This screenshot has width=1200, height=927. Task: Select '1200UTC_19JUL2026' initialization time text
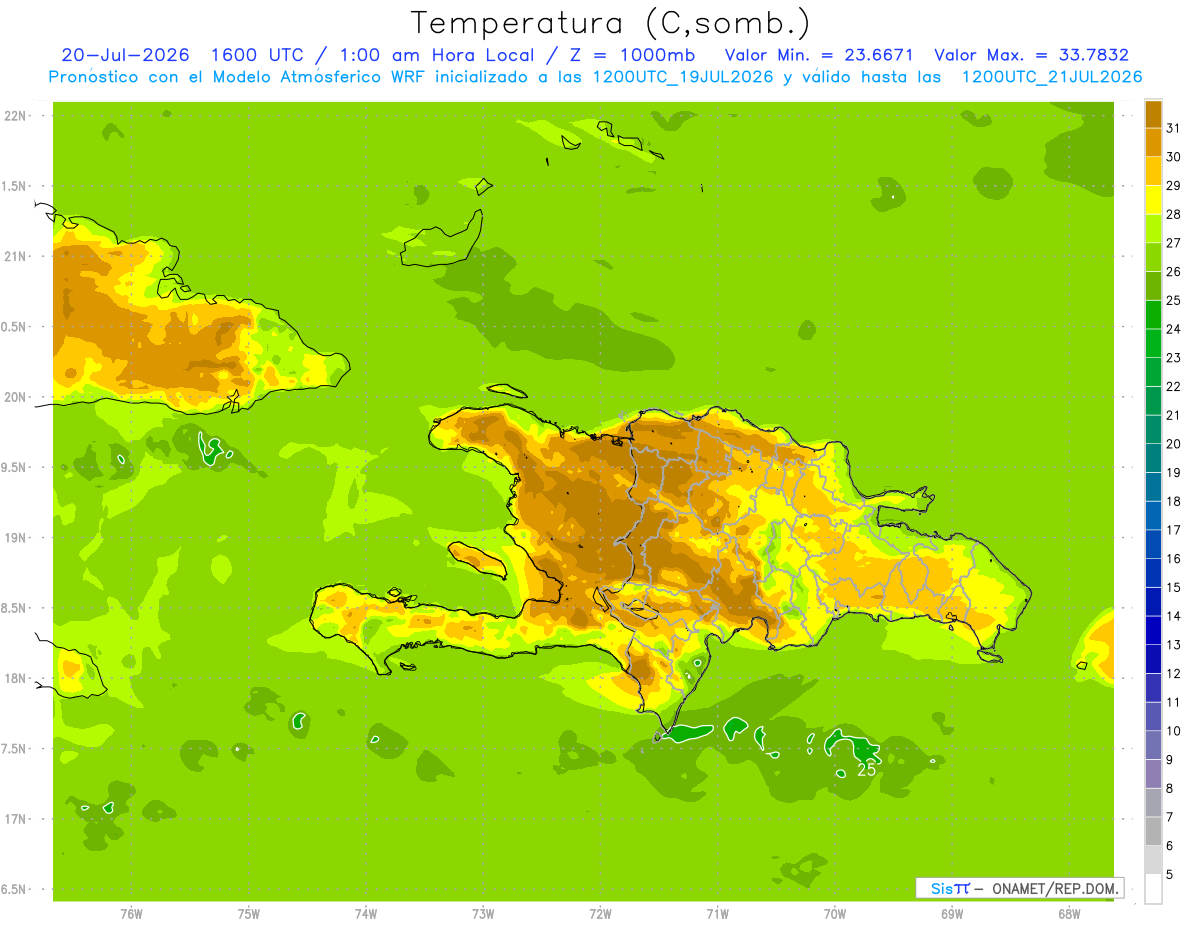[x=683, y=77]
